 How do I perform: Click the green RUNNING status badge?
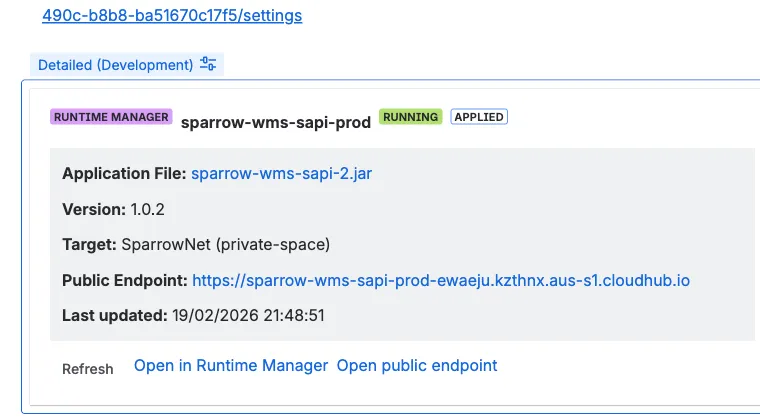[x=411, y=117]
